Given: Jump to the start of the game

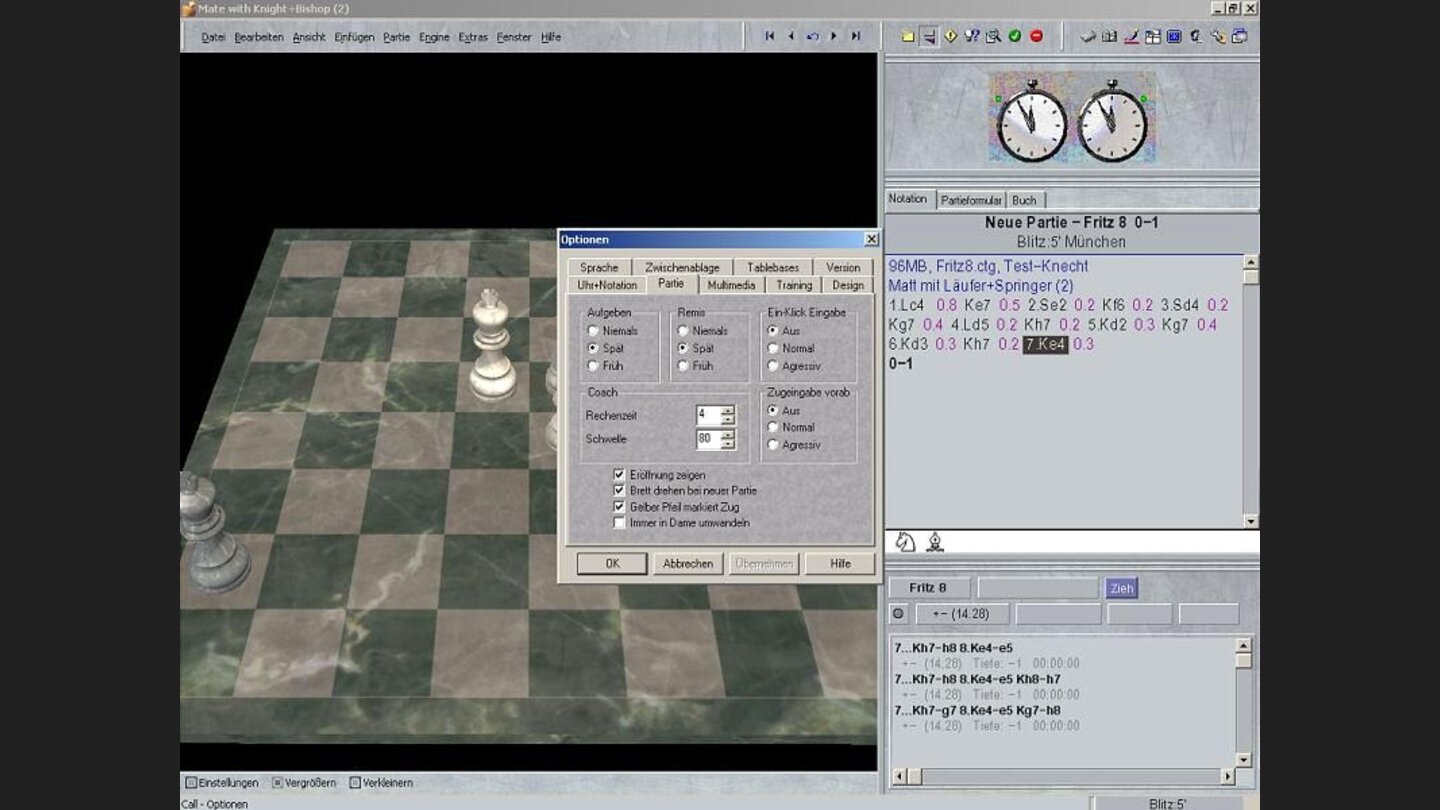Looking at the screenshot, I should tap(769, 36).
